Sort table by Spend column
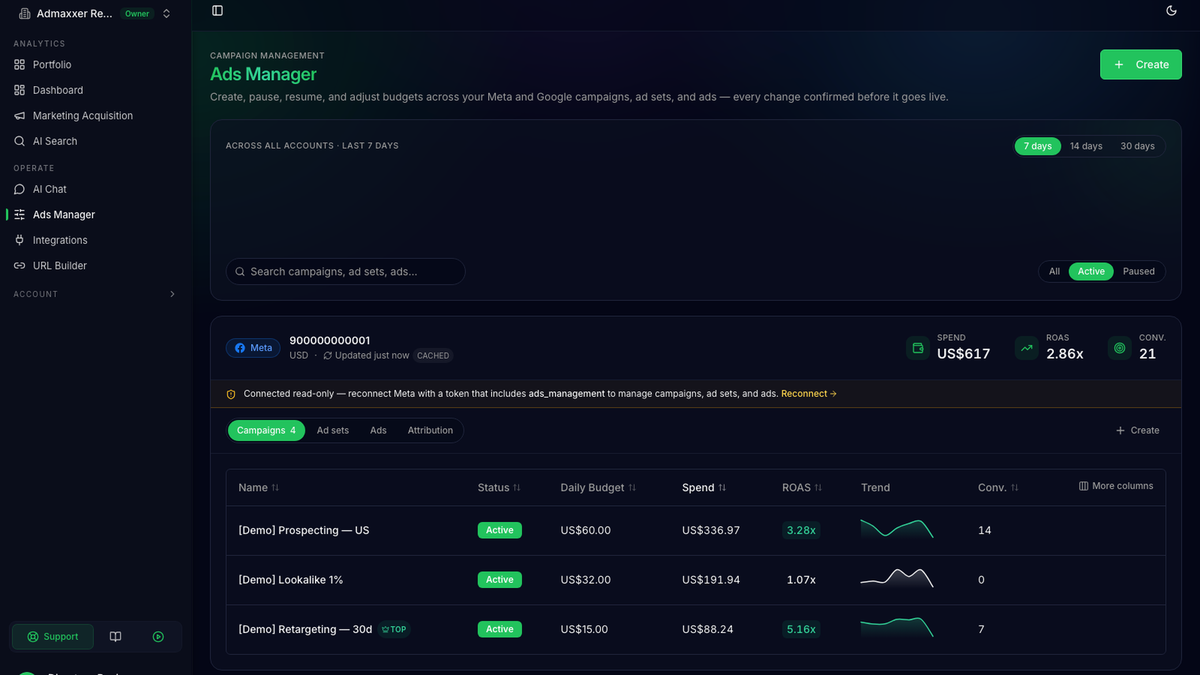 click(704, 488)
